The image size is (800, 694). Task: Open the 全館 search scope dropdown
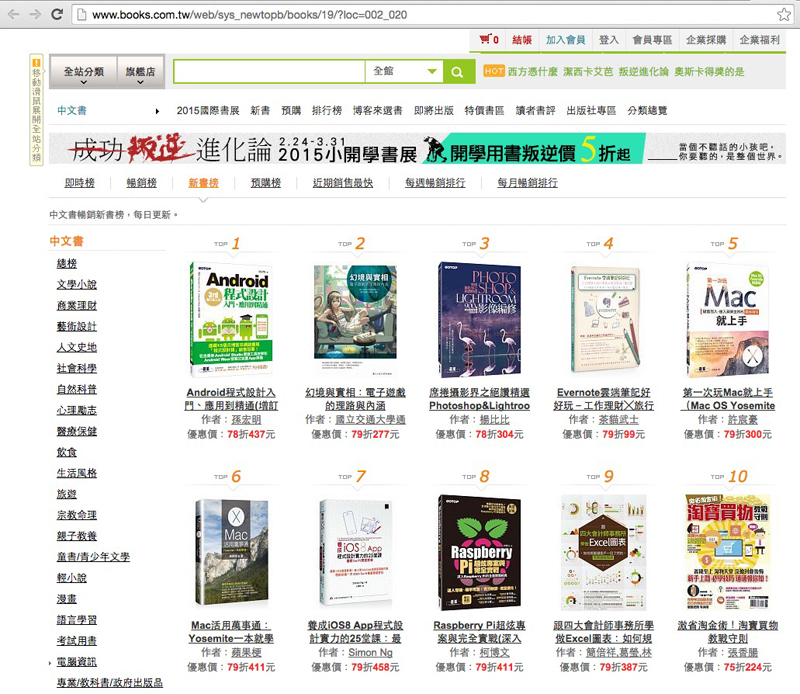404,71
